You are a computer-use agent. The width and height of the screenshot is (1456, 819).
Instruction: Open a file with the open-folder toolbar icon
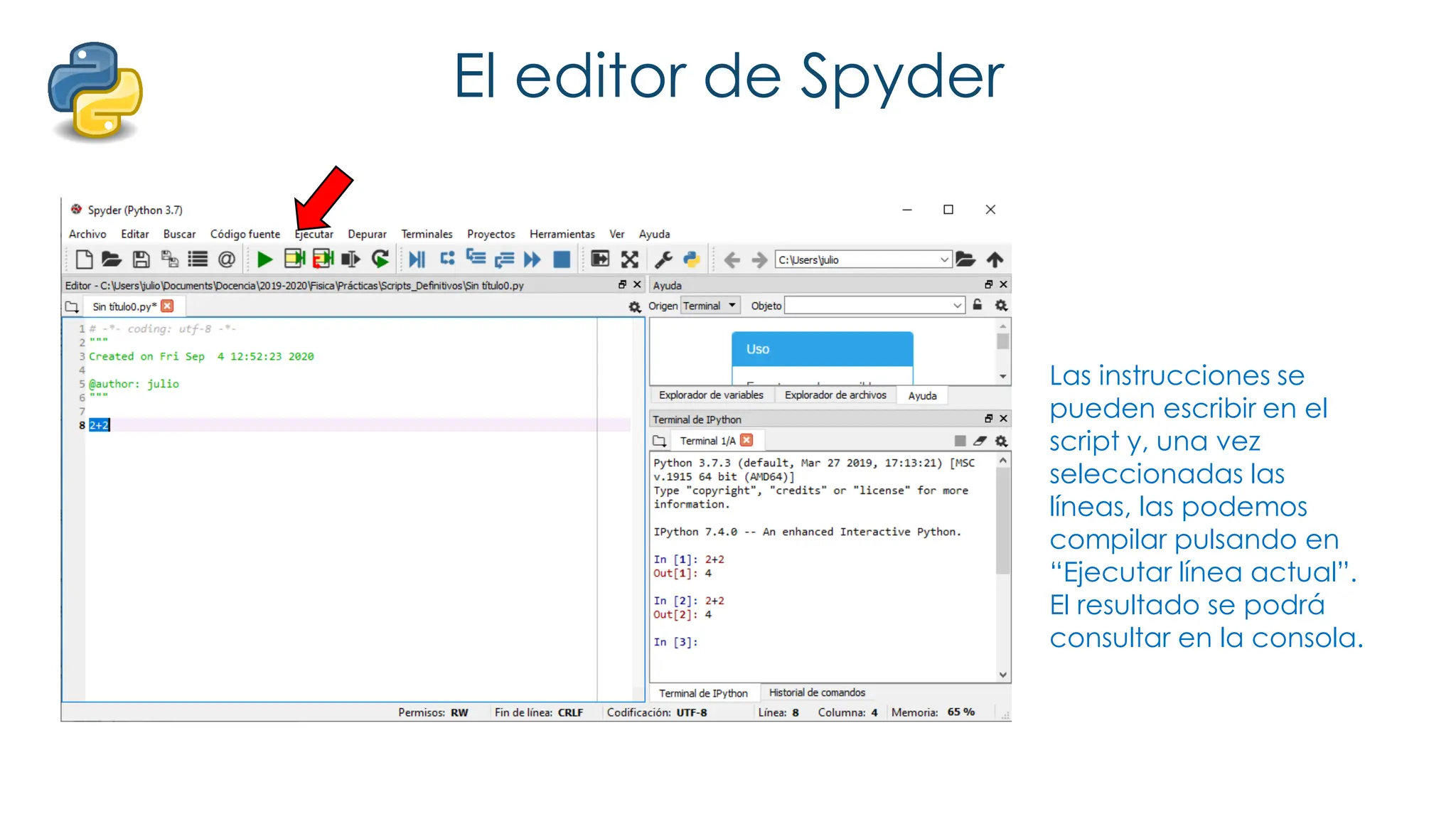click(x=112, y=259)
